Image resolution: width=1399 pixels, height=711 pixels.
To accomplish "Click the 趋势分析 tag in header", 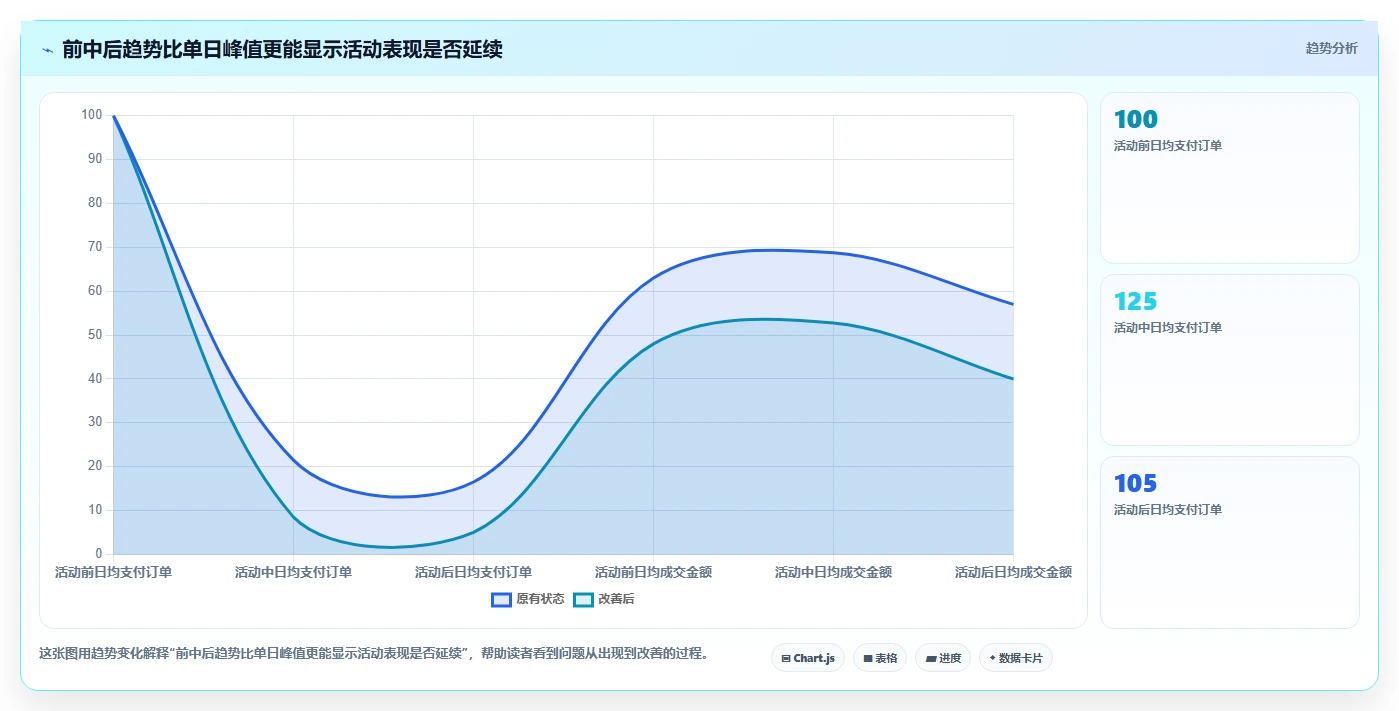I will coord(1331,48).
